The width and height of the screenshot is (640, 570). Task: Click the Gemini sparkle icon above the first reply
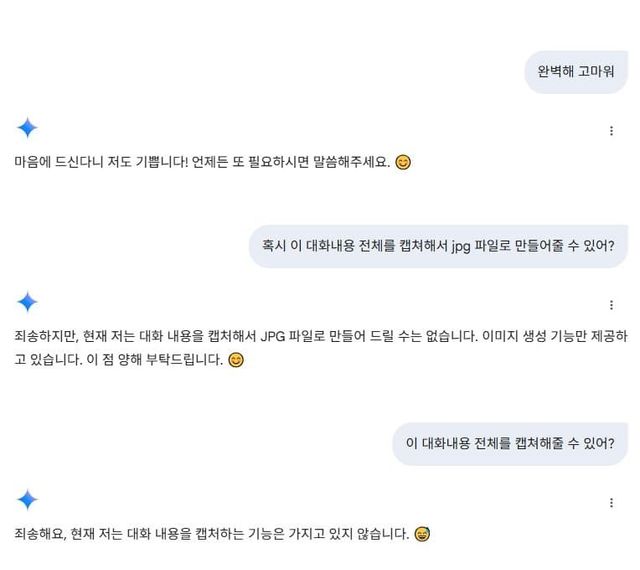pos(27,128)
